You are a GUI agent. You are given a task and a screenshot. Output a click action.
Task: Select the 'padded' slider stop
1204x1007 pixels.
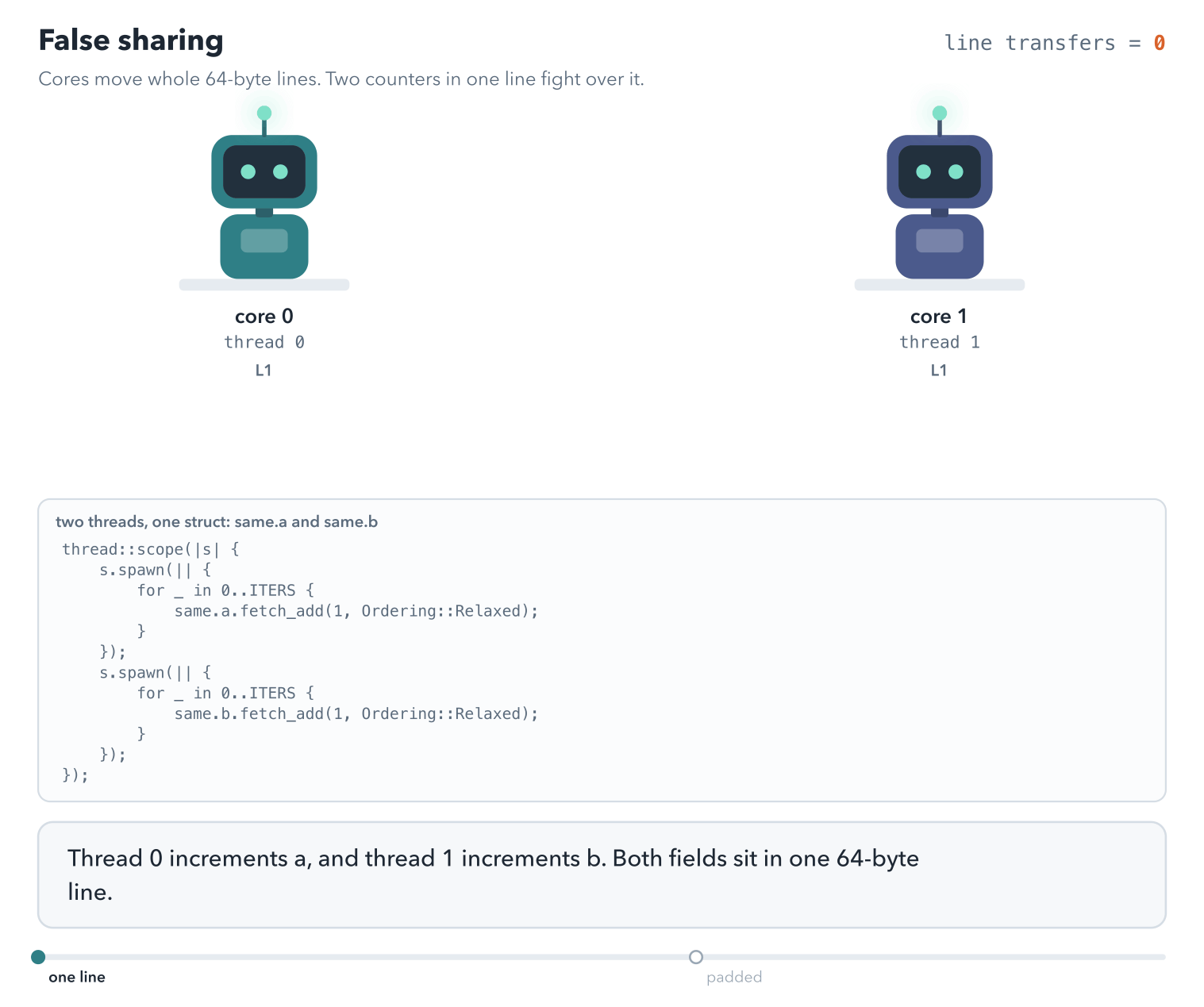click(x=696, y=957)
